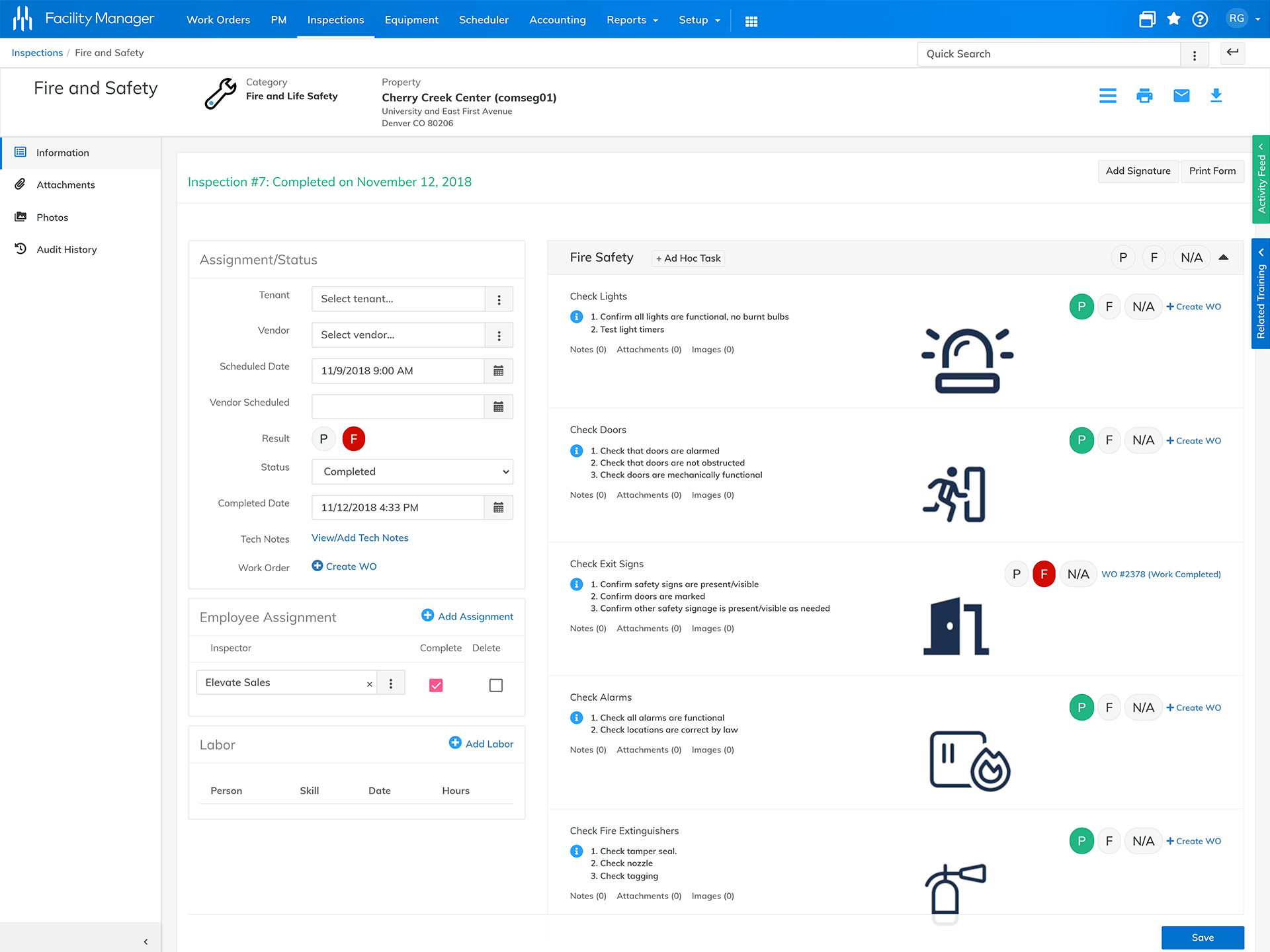Mark Check Doors as Fail

click(1109, 440)
